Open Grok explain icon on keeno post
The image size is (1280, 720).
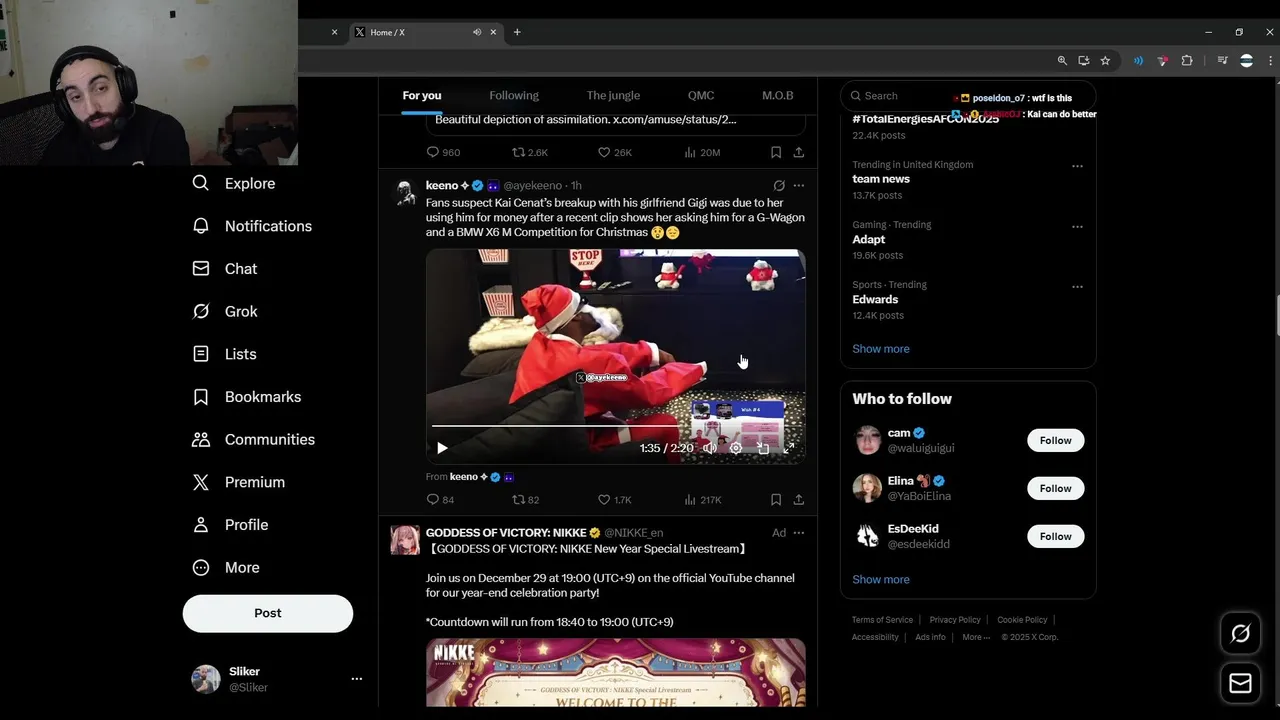(779, 186)
